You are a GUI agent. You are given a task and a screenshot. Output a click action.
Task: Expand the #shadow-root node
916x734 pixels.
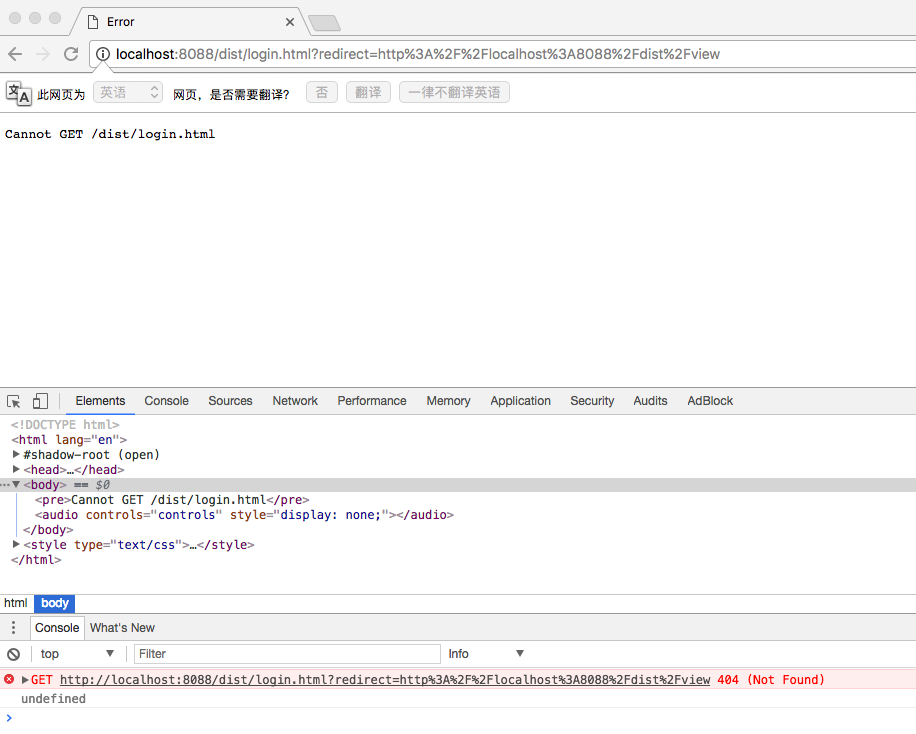tap(16, 454)
